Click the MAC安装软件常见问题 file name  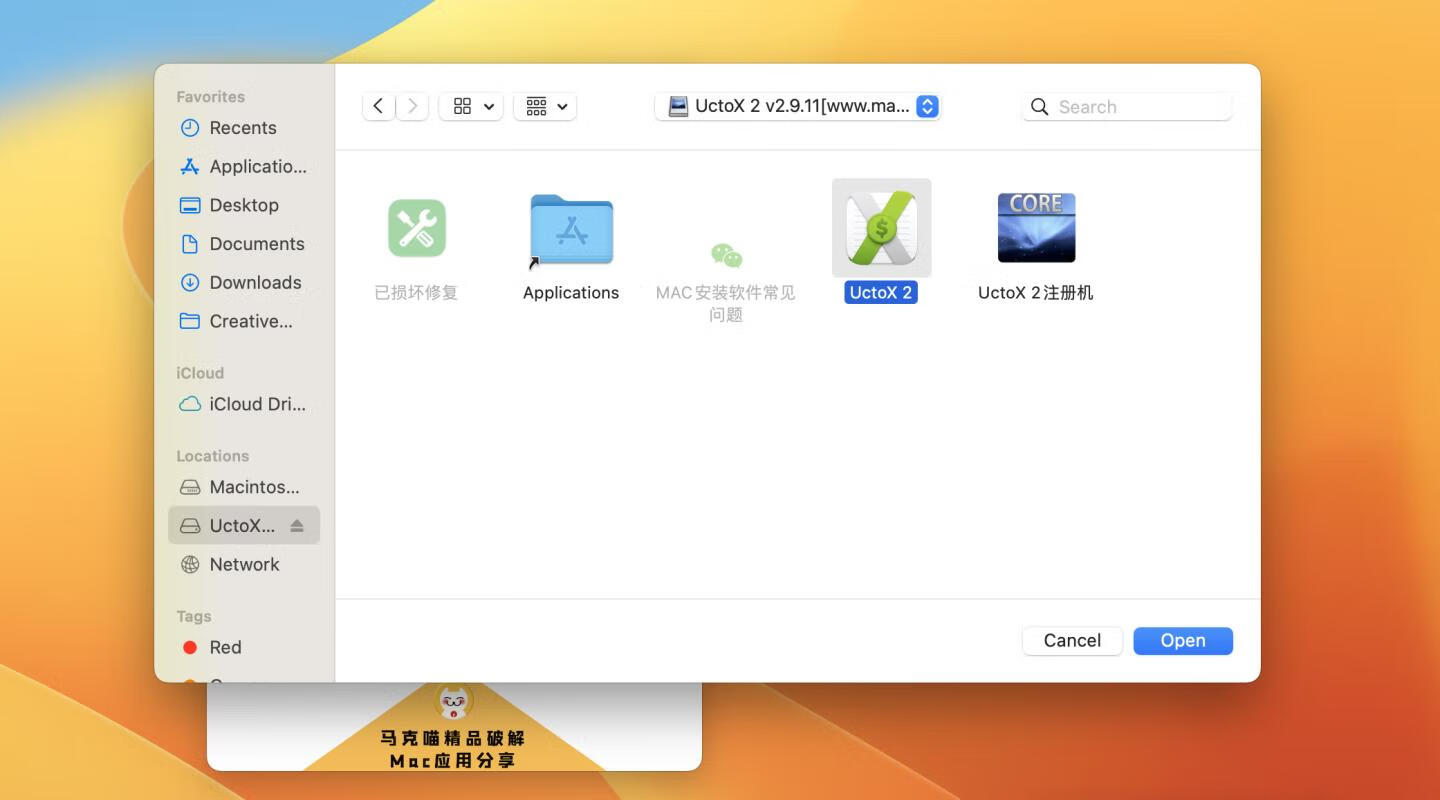click(x=726, y=304)
